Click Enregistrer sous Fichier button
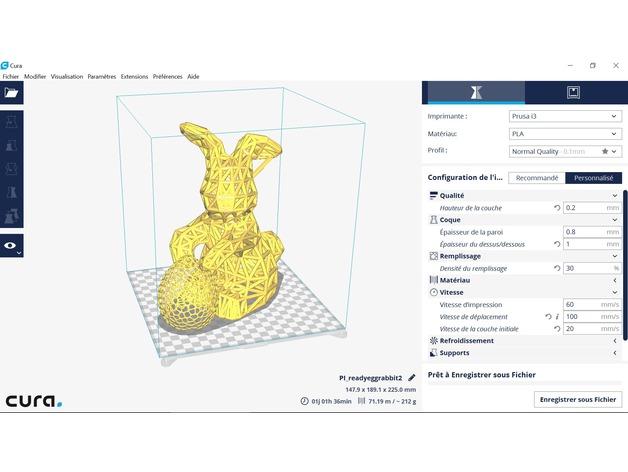This screenshot has width=628, height=472. 578,399
